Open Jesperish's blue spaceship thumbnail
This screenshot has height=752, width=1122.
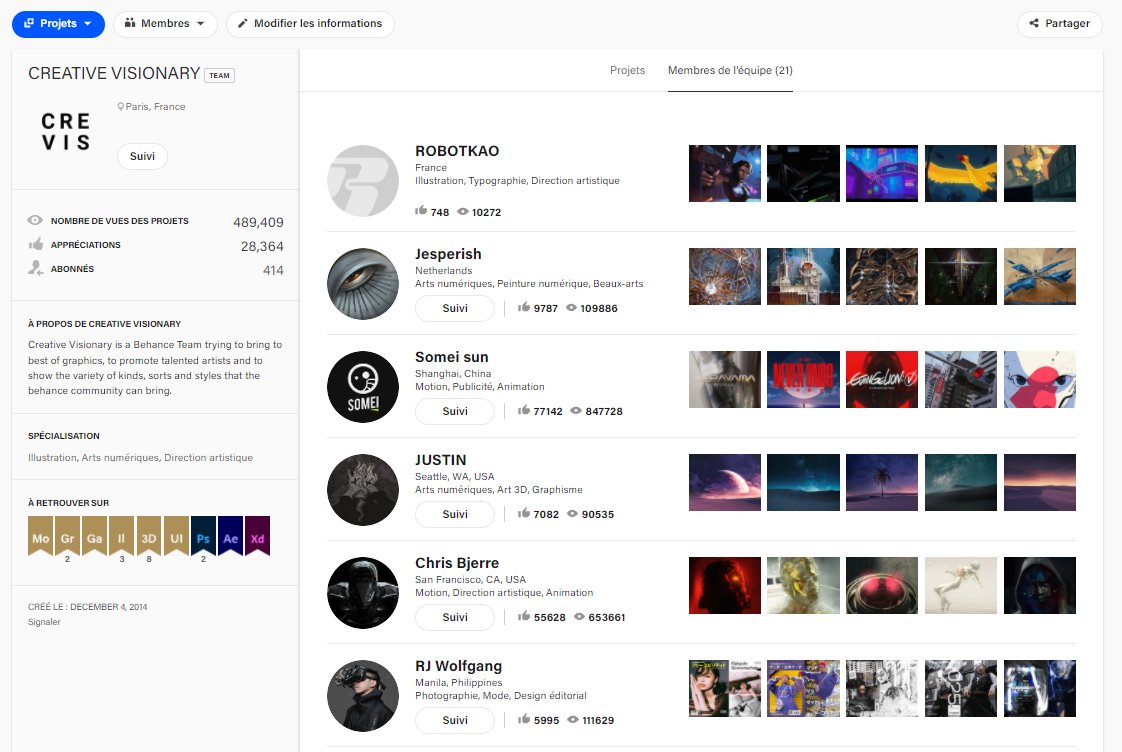coord(1040,277)
